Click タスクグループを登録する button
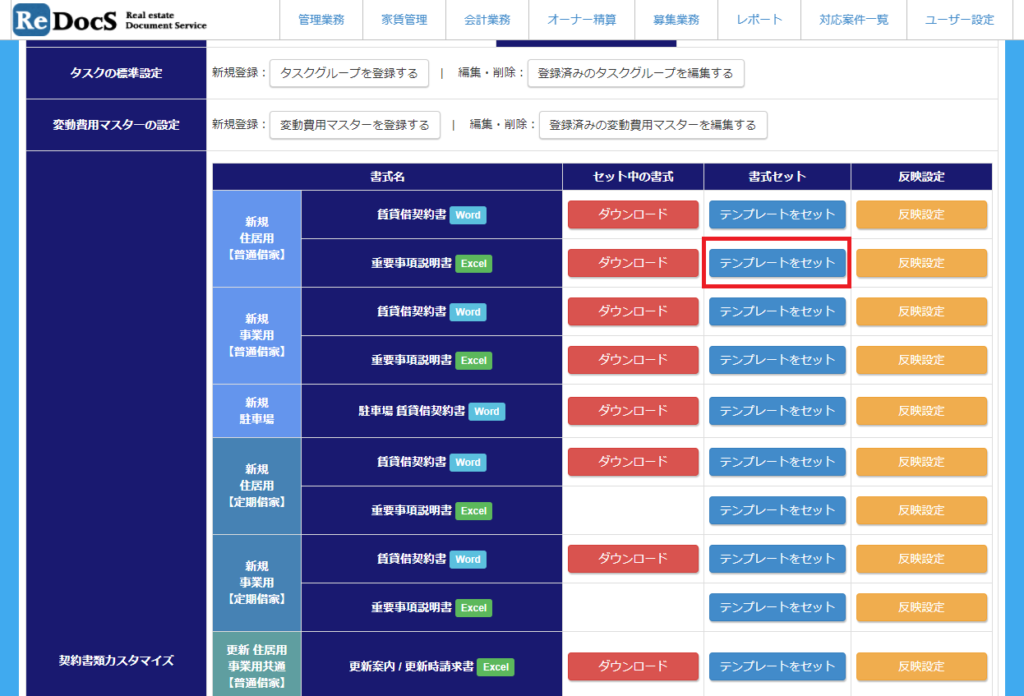The image size is (1024, 696). pyautogui.click(x=349, y=73)
